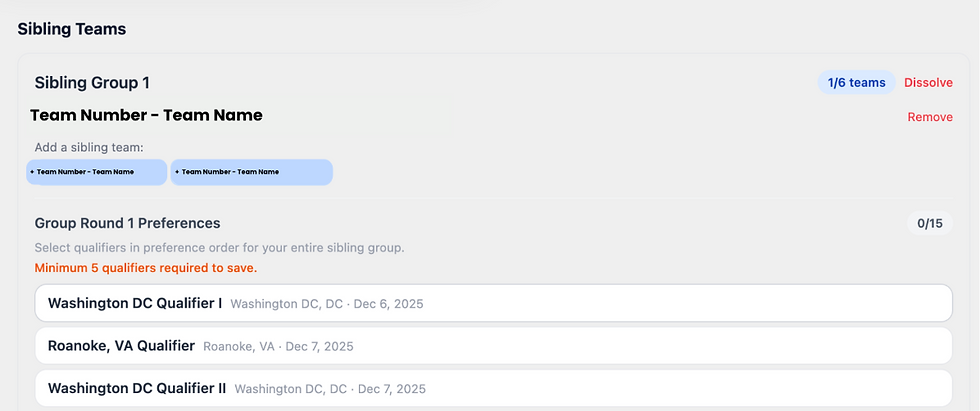Click the Sibling Teams section heading
This screenshot has height=411, width=980.
pyautogui.click(x=72, y=29)
